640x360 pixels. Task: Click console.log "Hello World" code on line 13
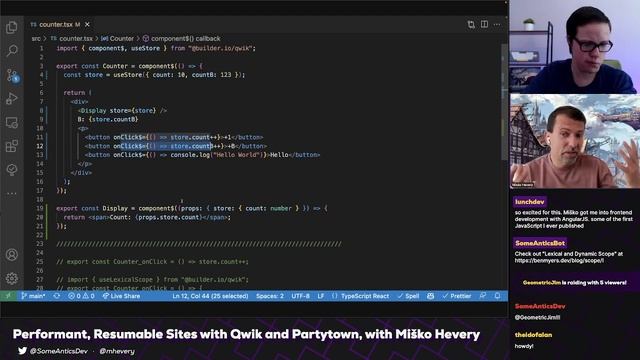point(218,155)
